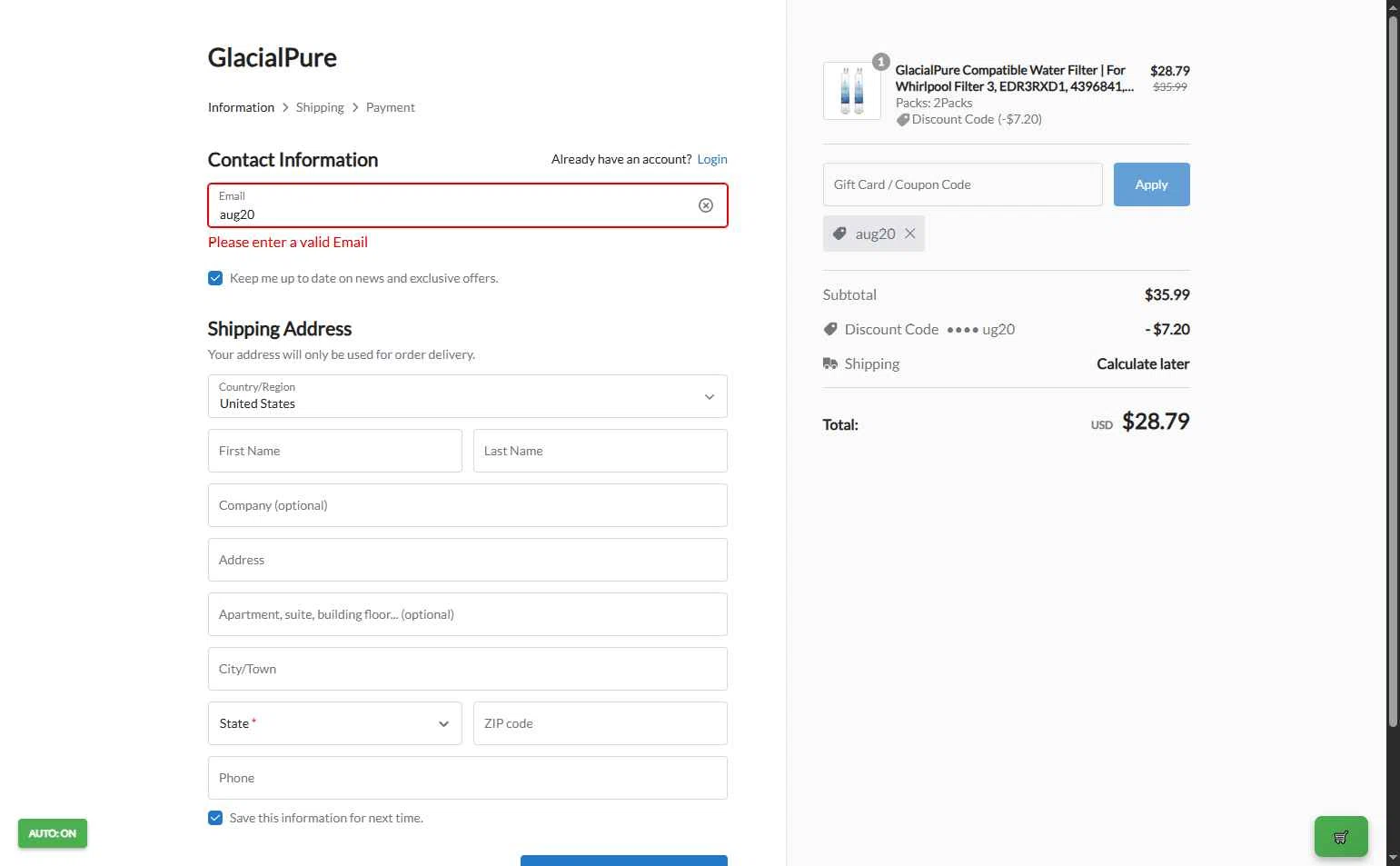Click the total amount $28.79
The image size is (1400, 866).
(1156, 422)
